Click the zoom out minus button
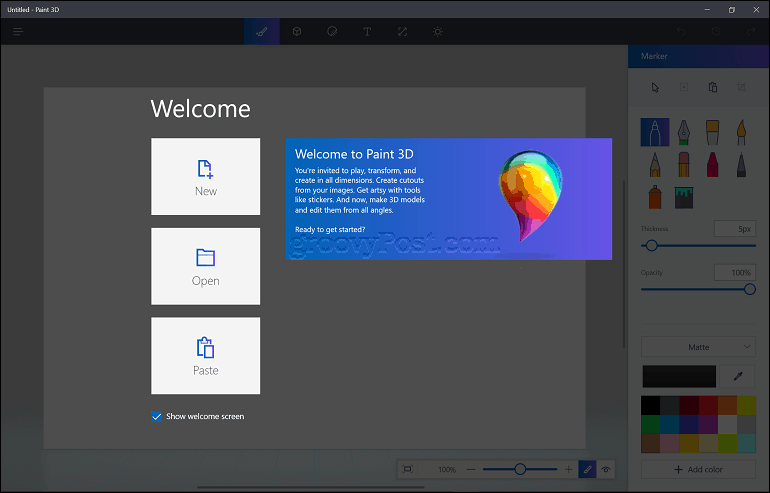 coord(471,469)
